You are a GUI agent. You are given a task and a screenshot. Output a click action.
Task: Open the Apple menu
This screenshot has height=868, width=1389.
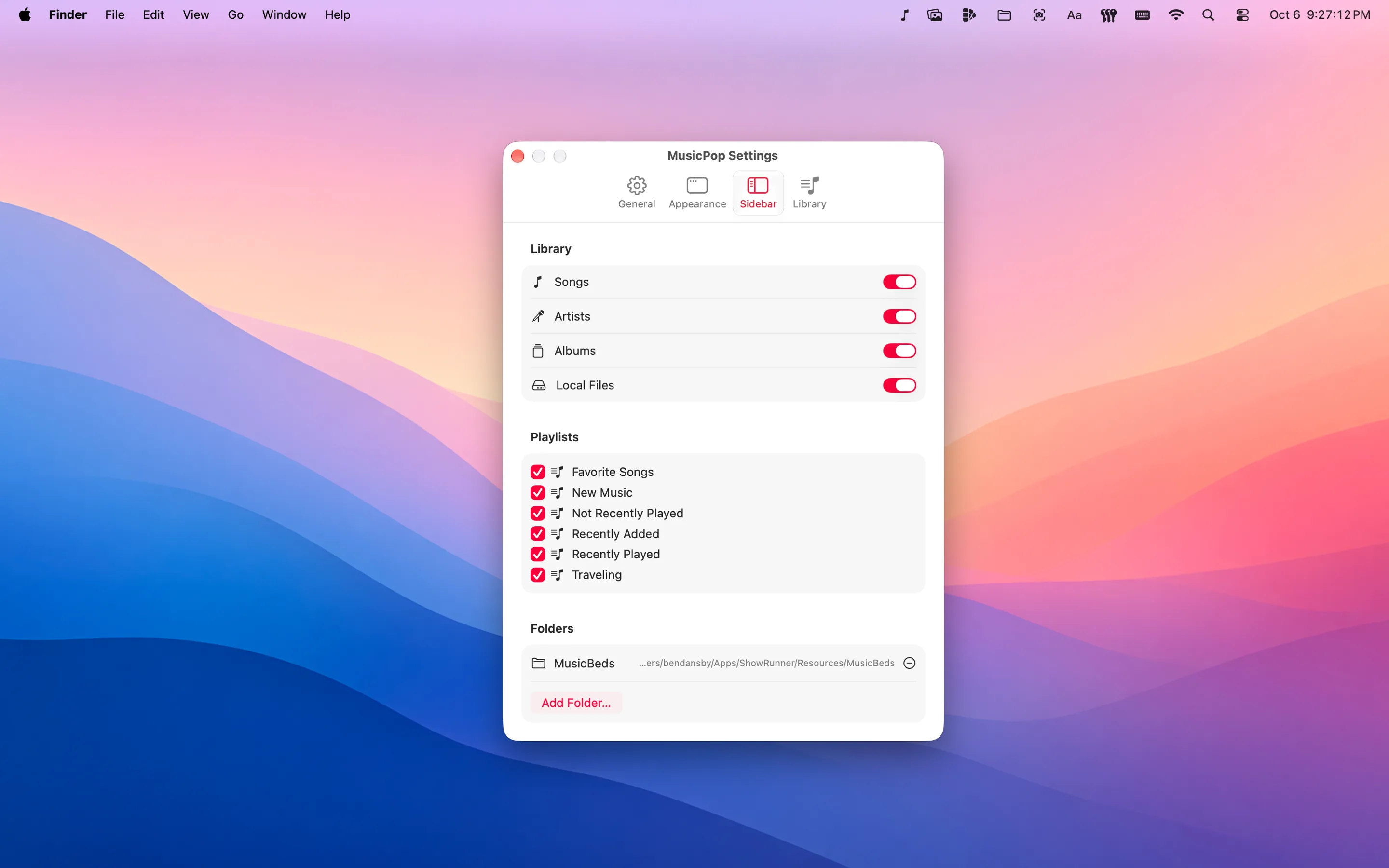click(25, 15)
